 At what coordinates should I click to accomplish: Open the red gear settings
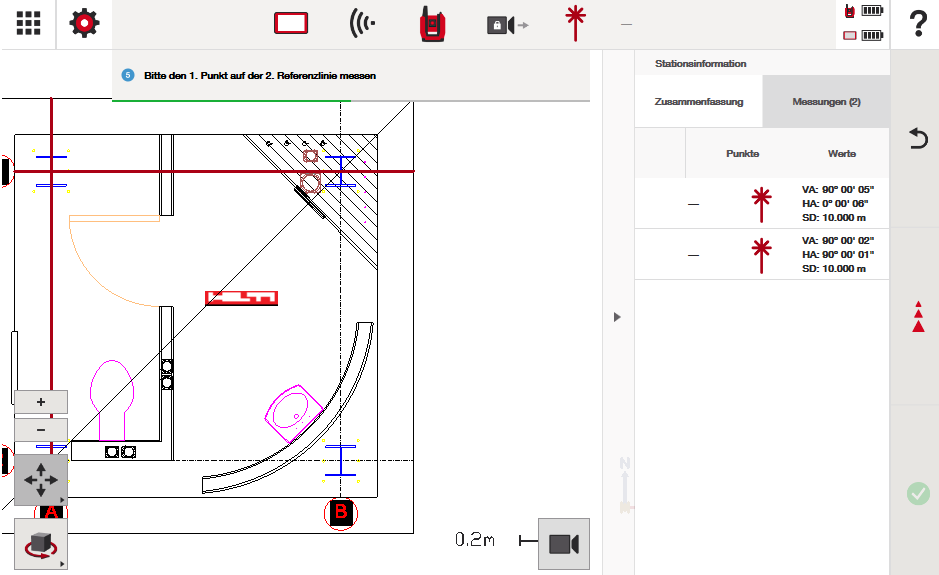tap(84, 24)
